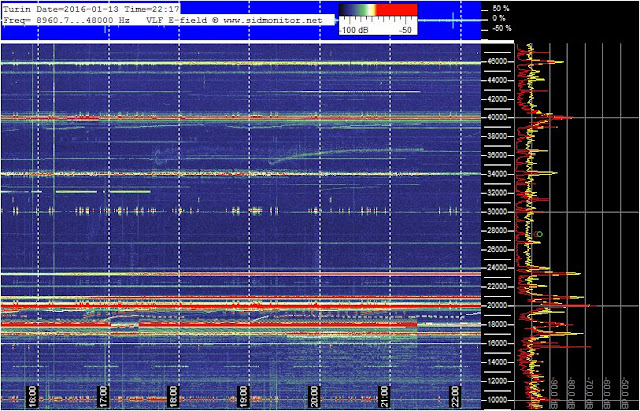Click the 0 % amplitude label
The width and height of the screenshot is (640, 411).
click(499, 18)
